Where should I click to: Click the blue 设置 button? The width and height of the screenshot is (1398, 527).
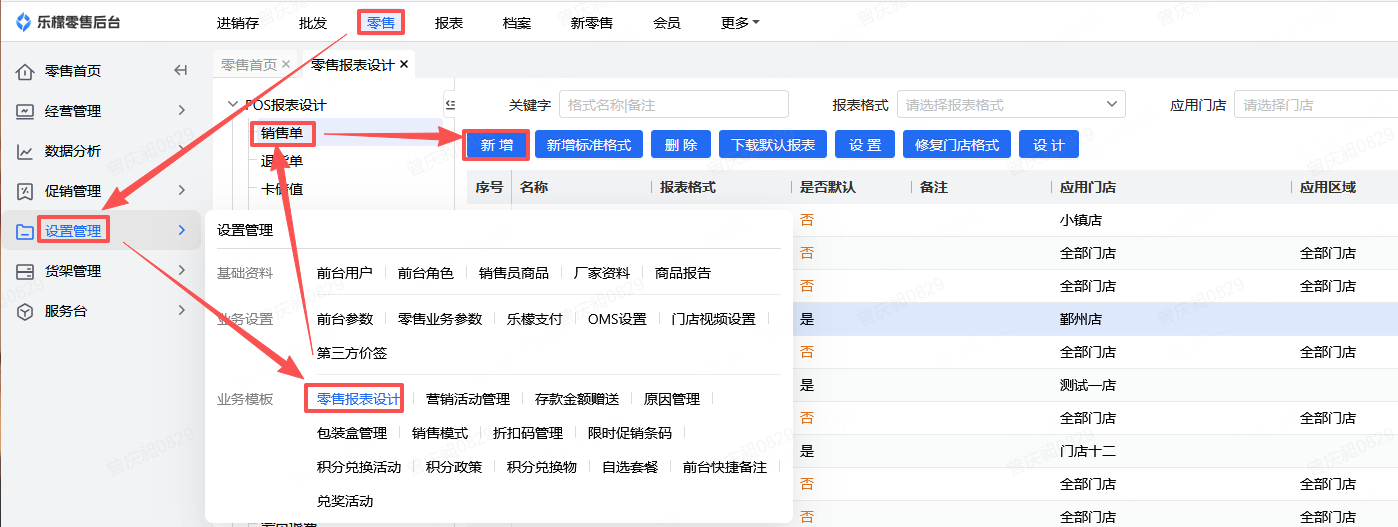coord(865,145)
